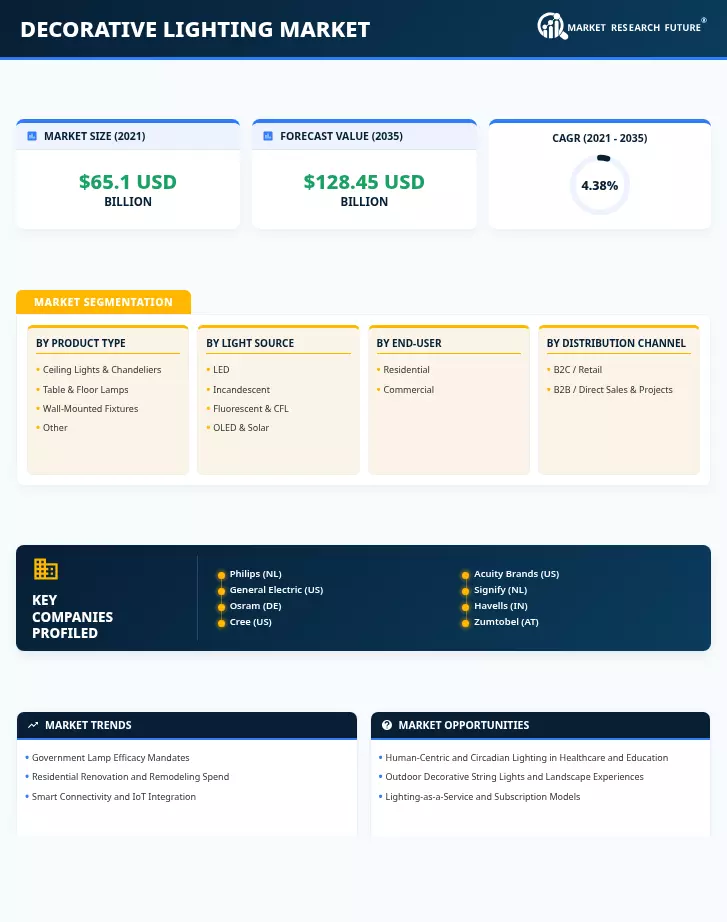The width and height of the screenshot is (727, 922).
Task: Click the CAGR 4.38% circular progress ring
Action: pyautogui.click(x=599, y=185)
